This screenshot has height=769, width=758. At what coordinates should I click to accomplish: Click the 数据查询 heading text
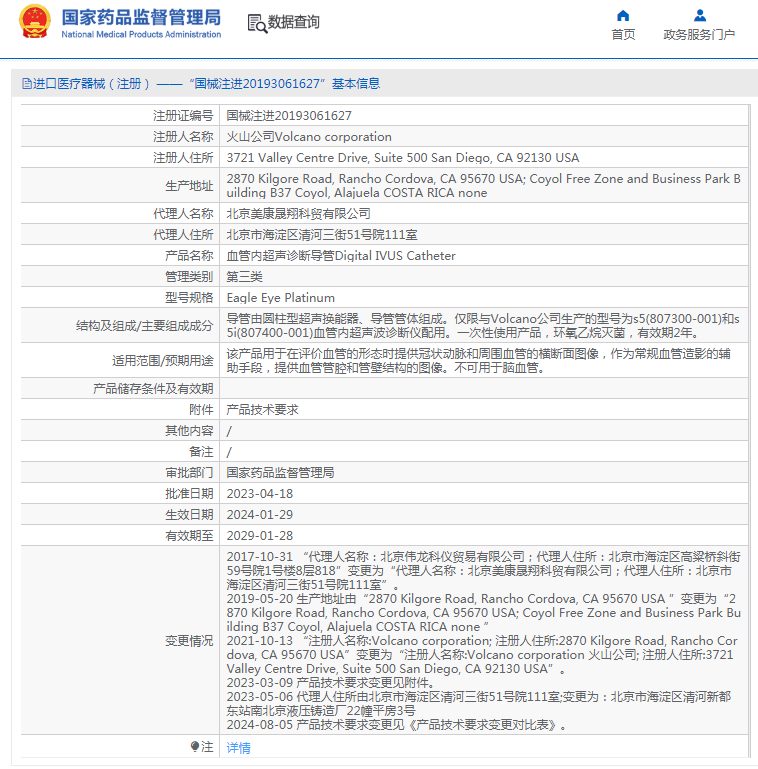point(294,22)
